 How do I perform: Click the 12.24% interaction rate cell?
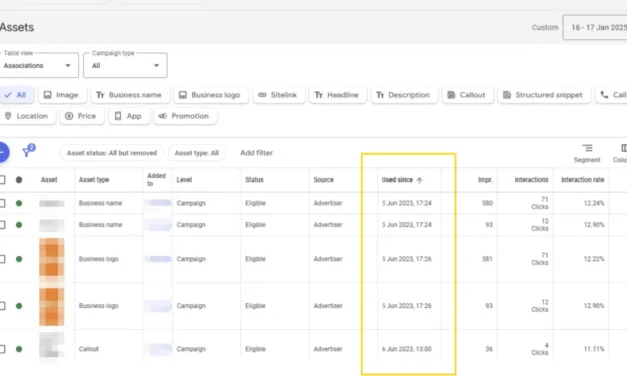594,203
